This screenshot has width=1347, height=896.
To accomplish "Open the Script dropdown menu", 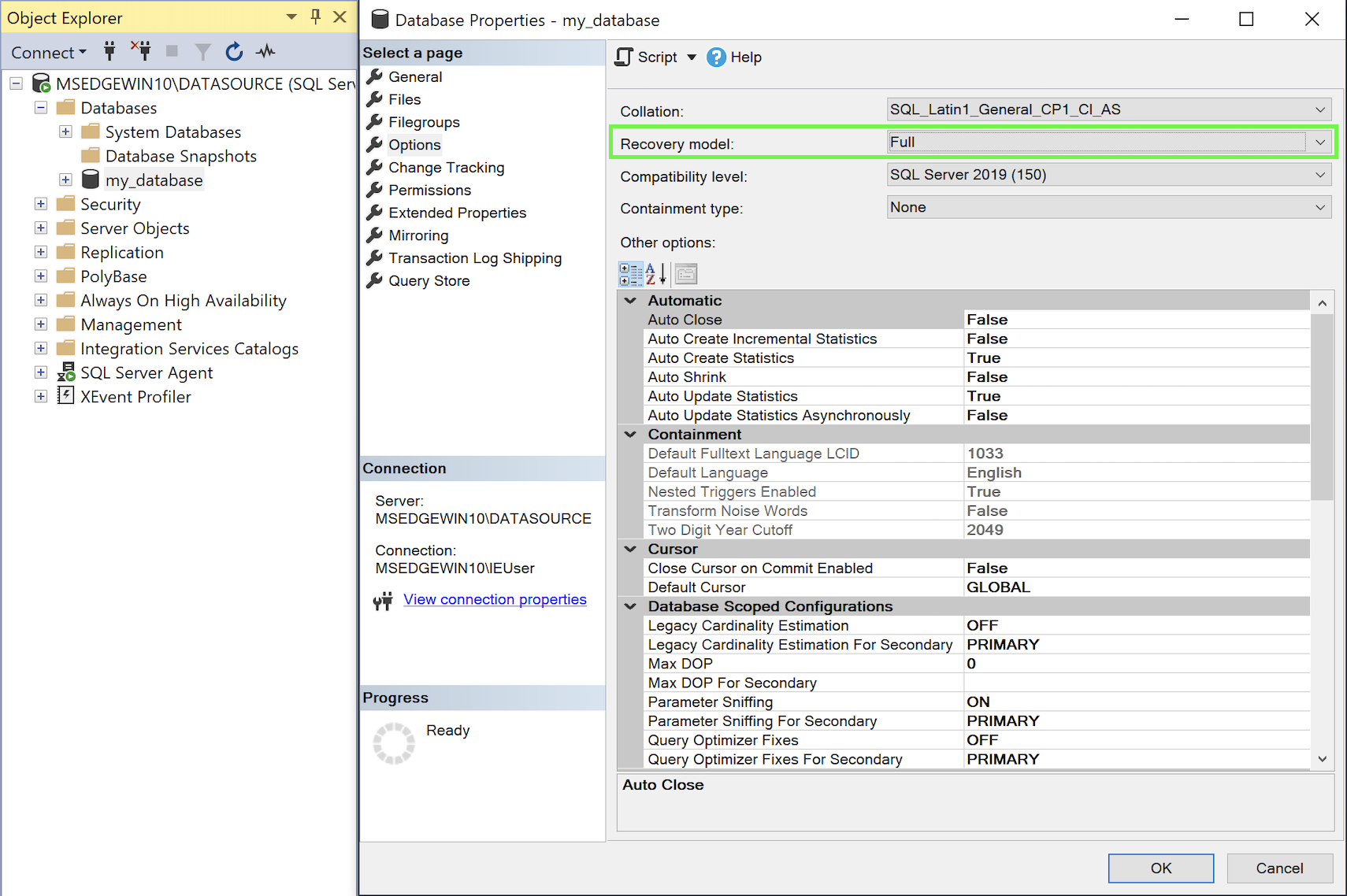I will pyautogui.click(x=692, y=57).
